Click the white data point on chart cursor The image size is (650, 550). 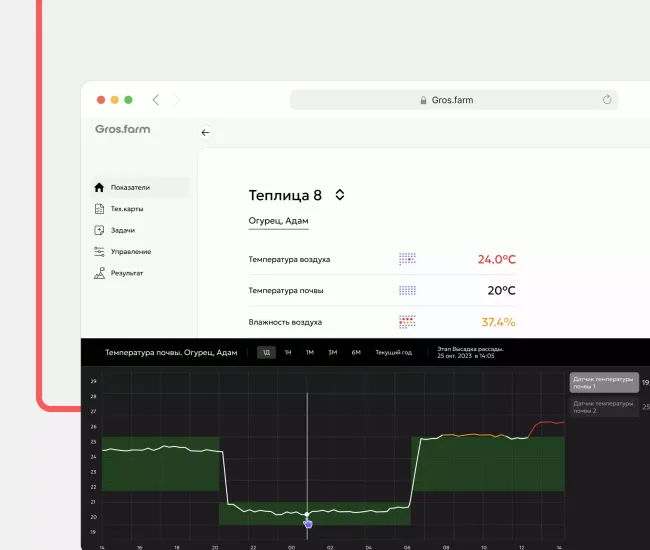(307, 514)
